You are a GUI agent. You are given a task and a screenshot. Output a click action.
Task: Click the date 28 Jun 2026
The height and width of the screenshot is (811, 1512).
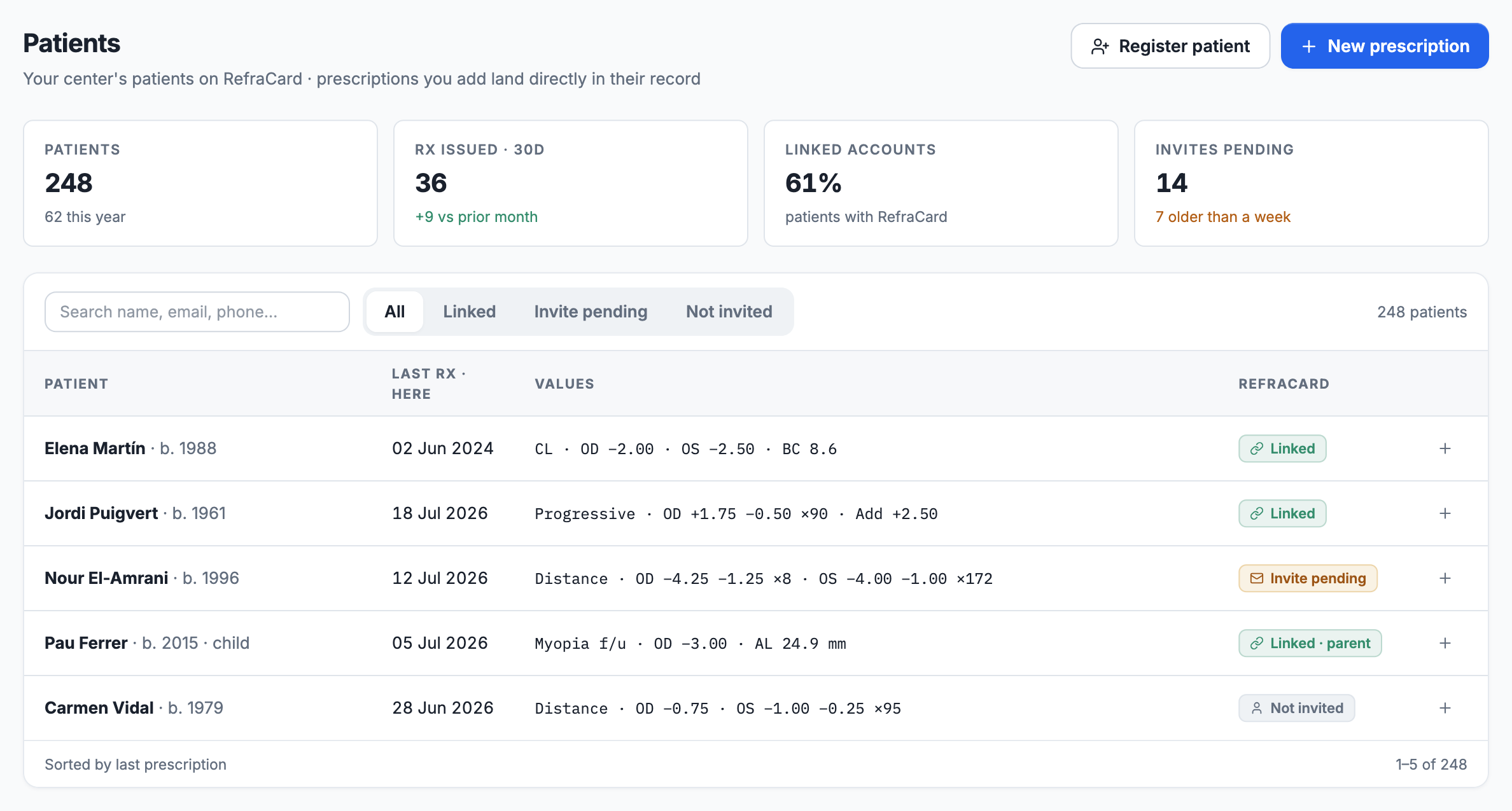443,708
